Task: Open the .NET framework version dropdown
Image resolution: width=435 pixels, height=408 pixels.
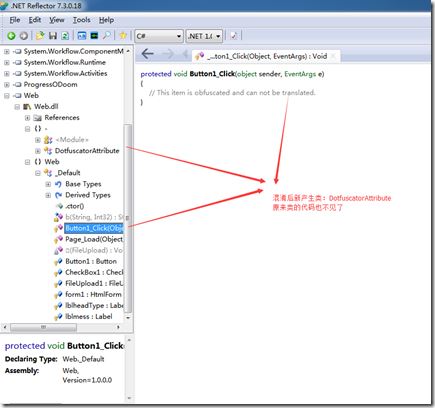Action: point(204,36)
